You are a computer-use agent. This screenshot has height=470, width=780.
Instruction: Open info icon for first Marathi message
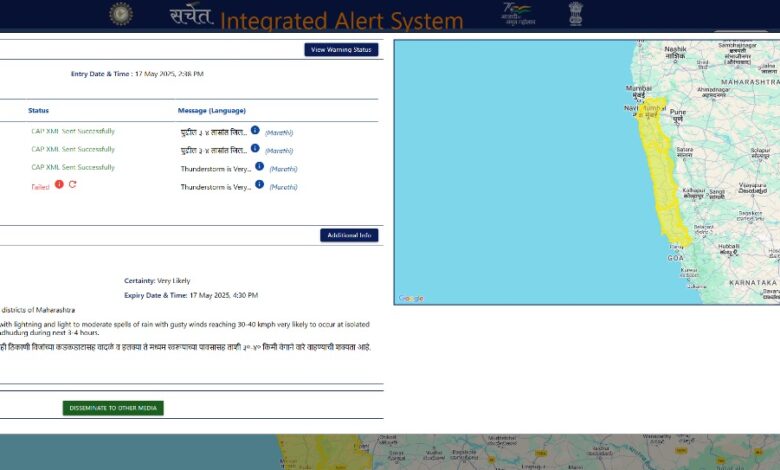click(x=255, y=130)
